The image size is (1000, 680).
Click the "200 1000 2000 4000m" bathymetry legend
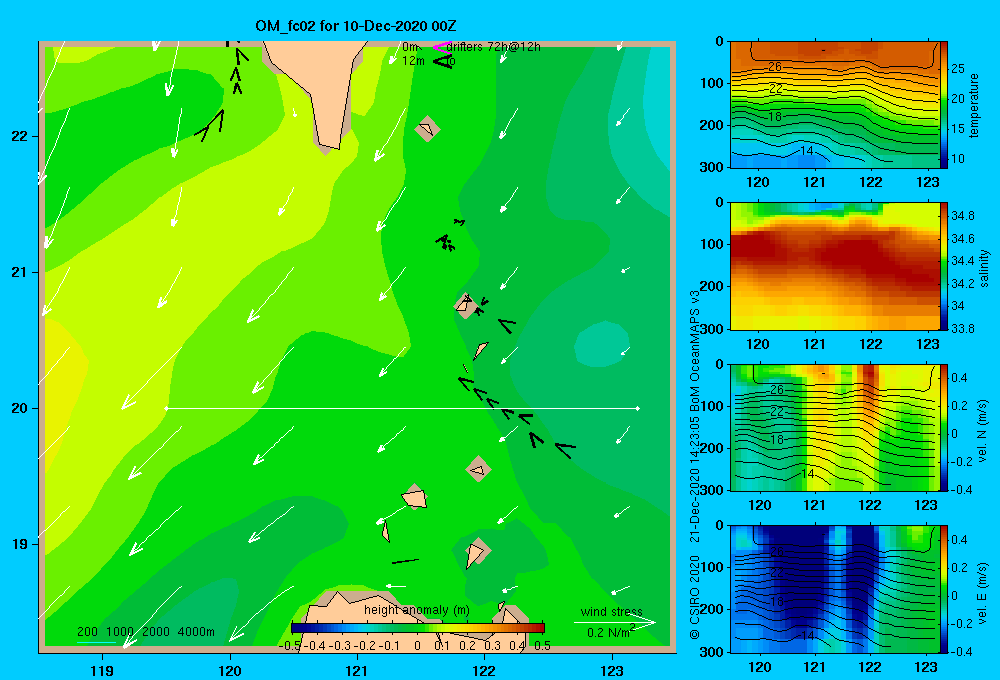(x=145, y=632)
